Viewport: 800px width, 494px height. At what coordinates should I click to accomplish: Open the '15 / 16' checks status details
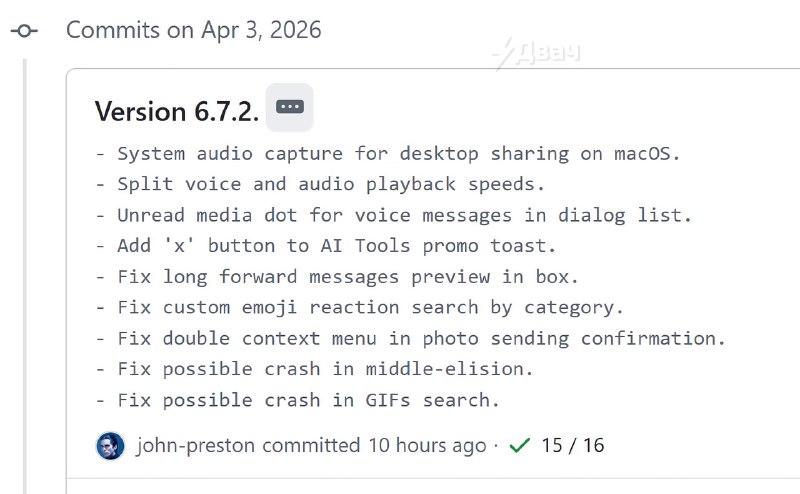pyautogui.click(x=572, y=445)
